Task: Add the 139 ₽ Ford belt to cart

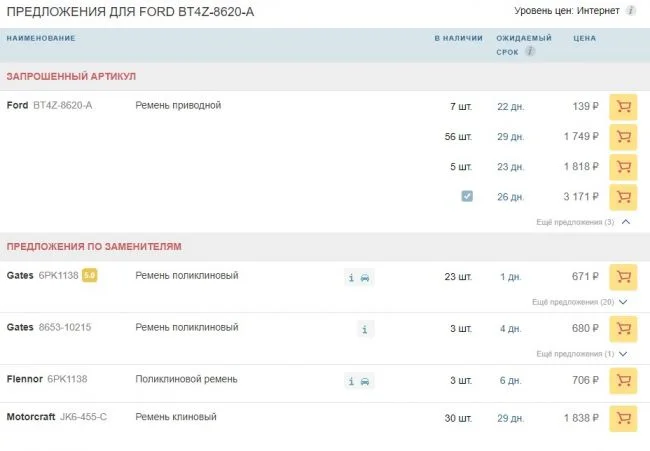Action: pos(623,107)
